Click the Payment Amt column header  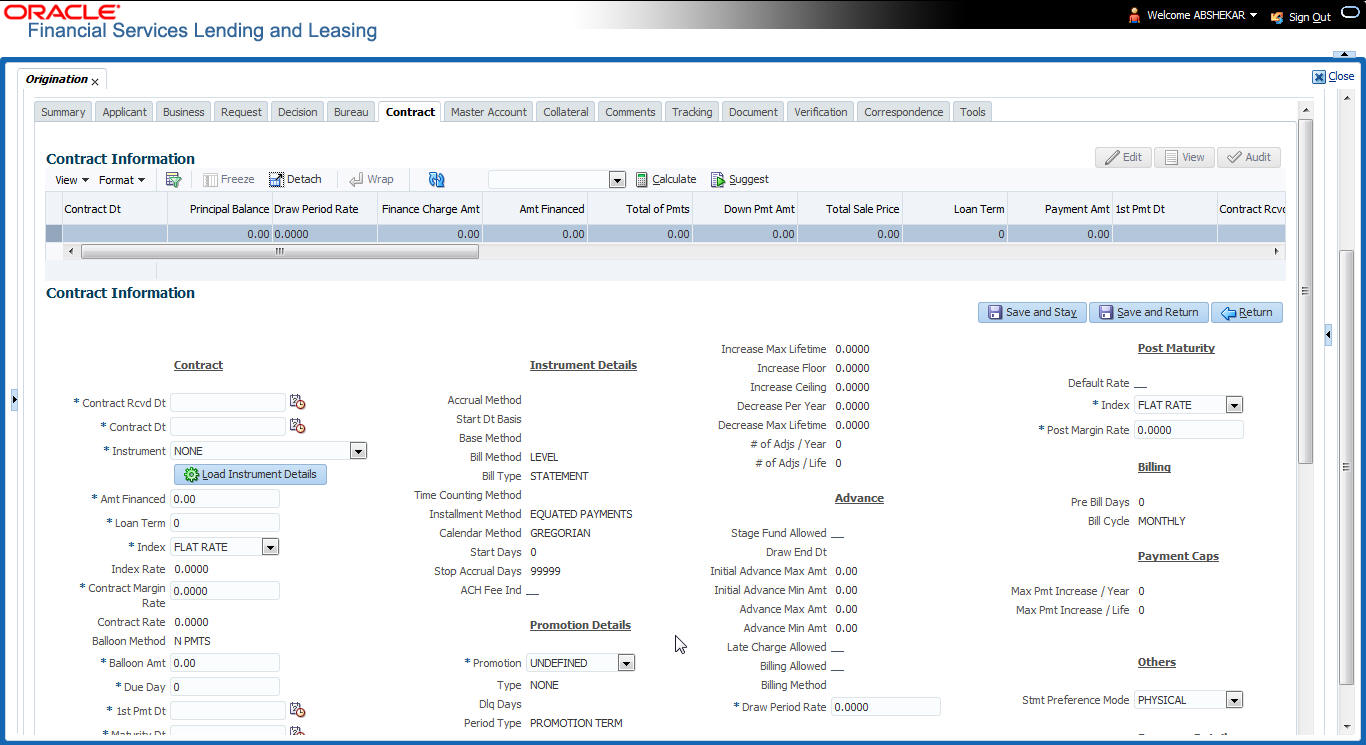coord(1060,209)
